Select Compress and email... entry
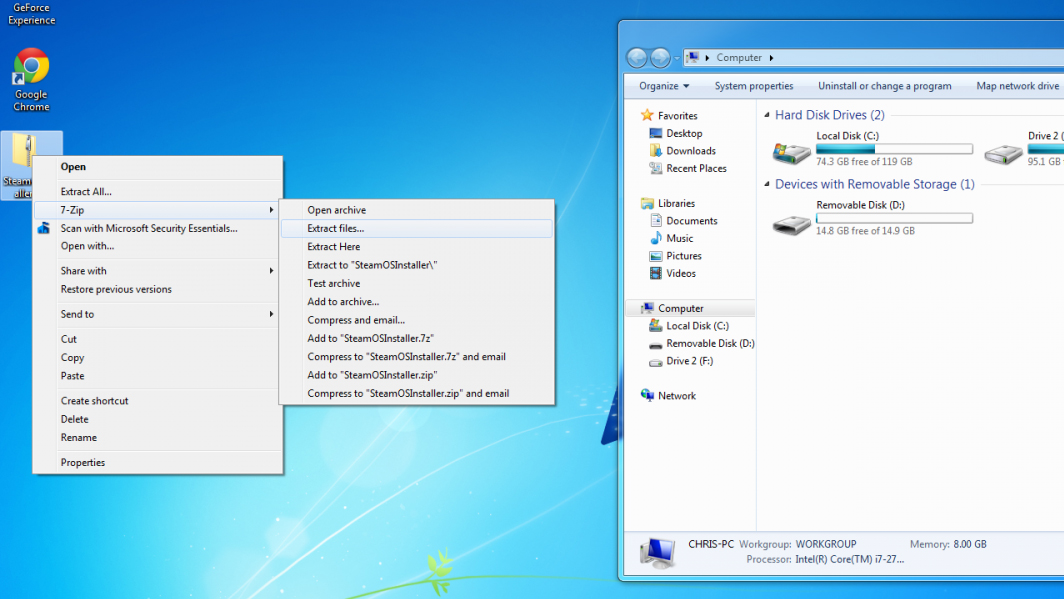 coord(417,320)
